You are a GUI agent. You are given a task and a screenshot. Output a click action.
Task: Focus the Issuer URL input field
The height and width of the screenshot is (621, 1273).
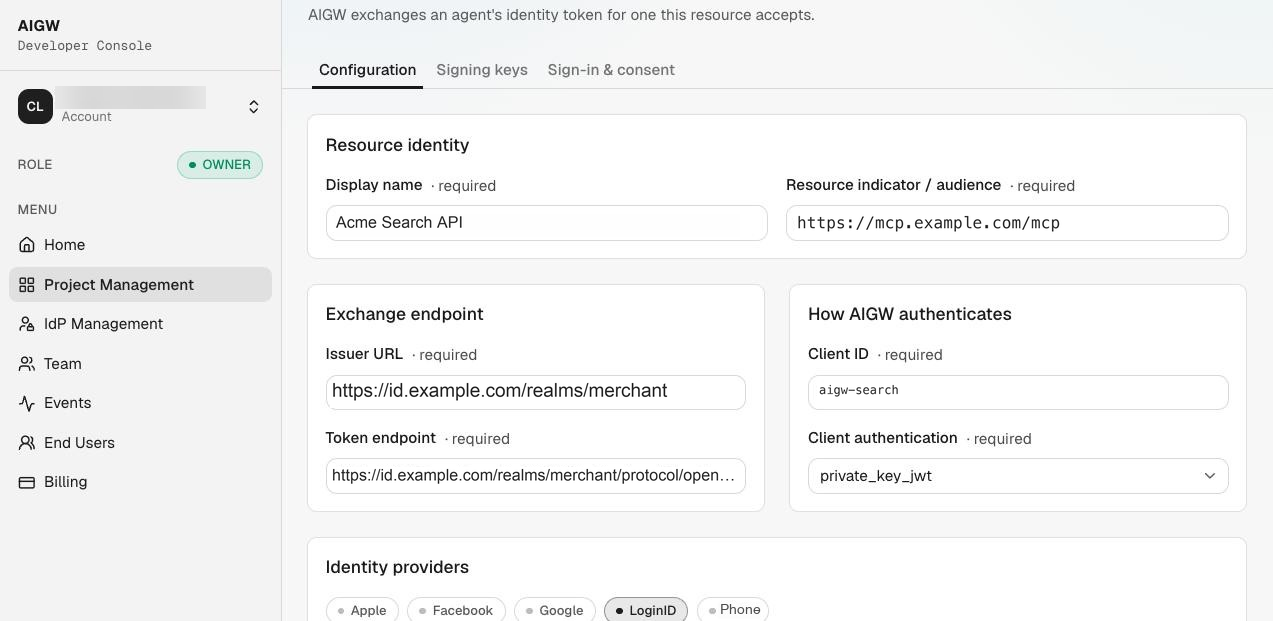[x=536, y=392]
